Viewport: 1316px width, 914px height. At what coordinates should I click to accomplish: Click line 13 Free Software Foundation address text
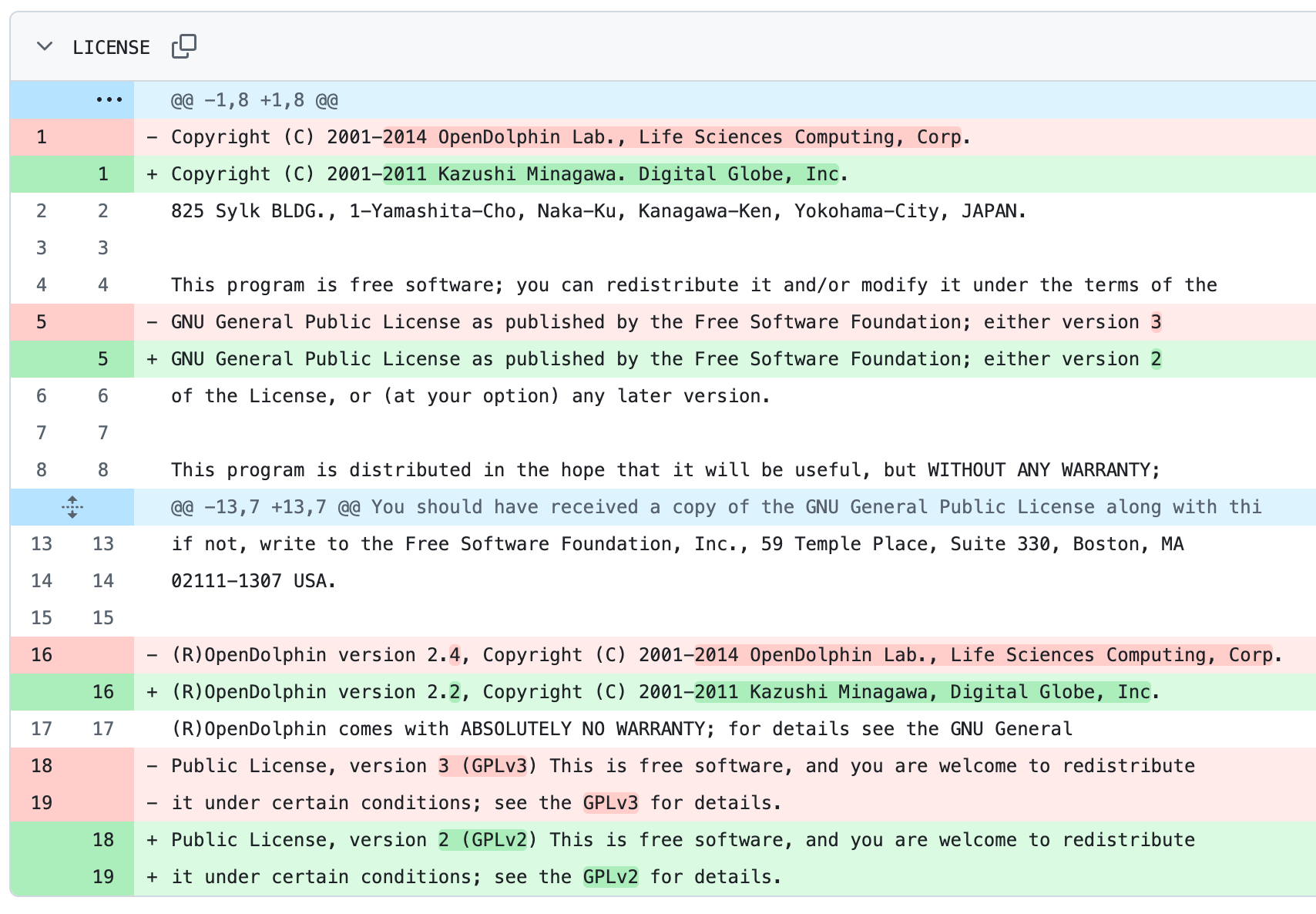point(677,544)
